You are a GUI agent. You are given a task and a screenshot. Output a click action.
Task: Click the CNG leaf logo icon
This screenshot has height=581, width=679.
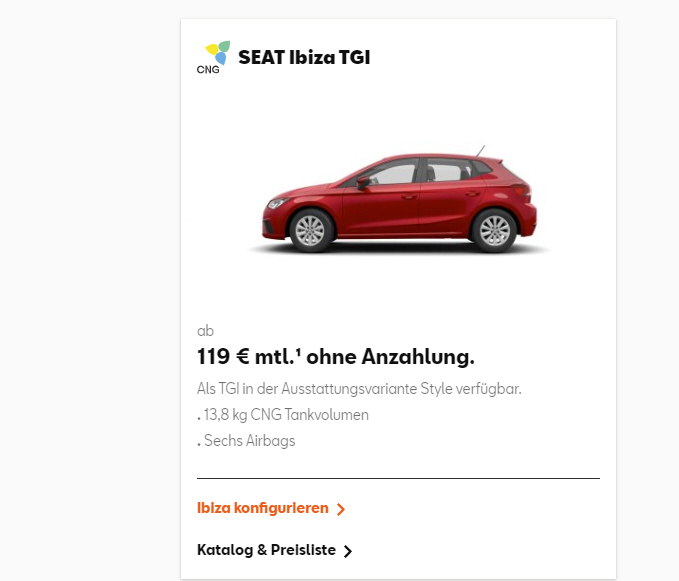217,51
